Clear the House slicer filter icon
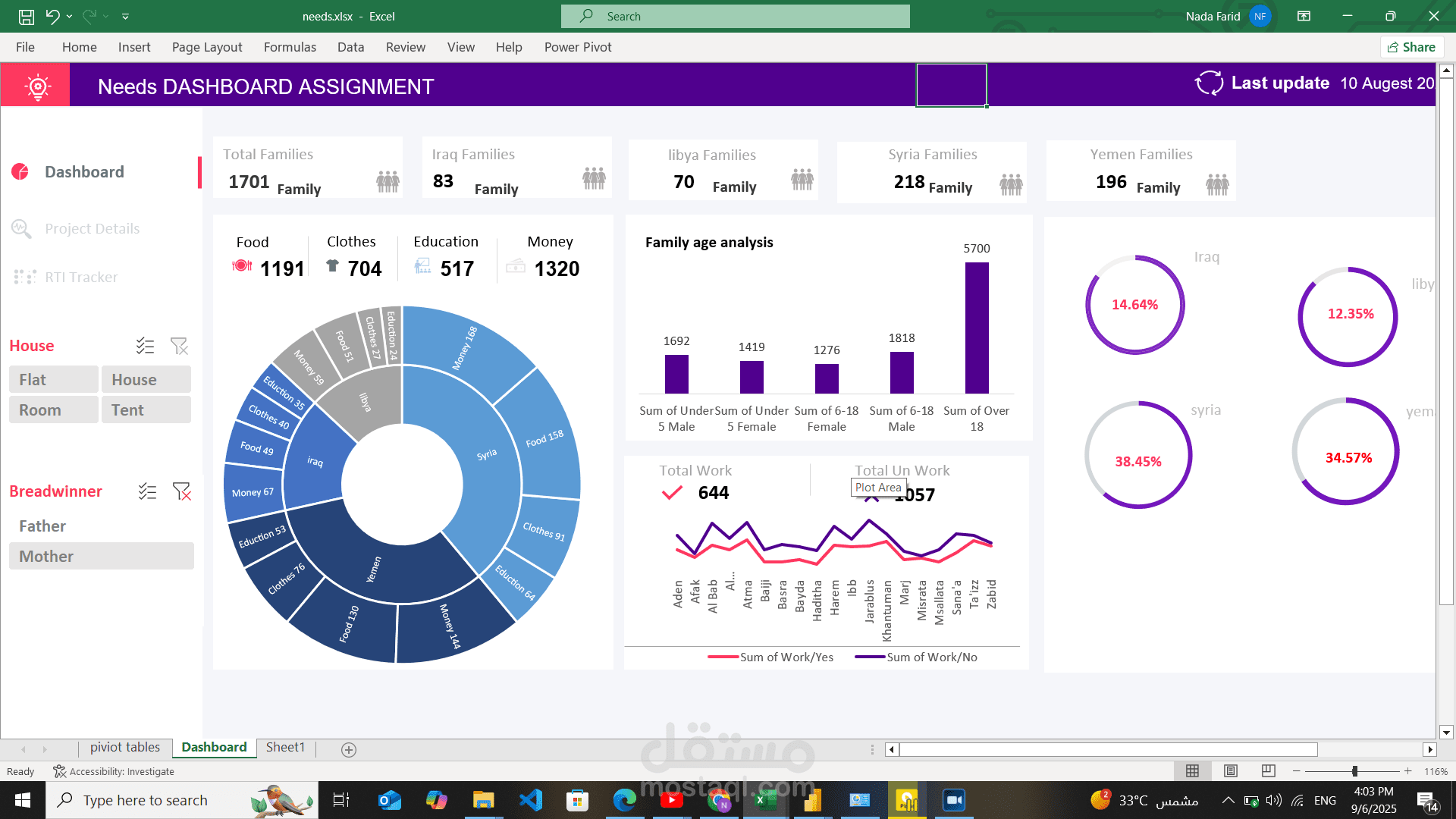This screenshot has height=819, width=1456. pos(179,346)
